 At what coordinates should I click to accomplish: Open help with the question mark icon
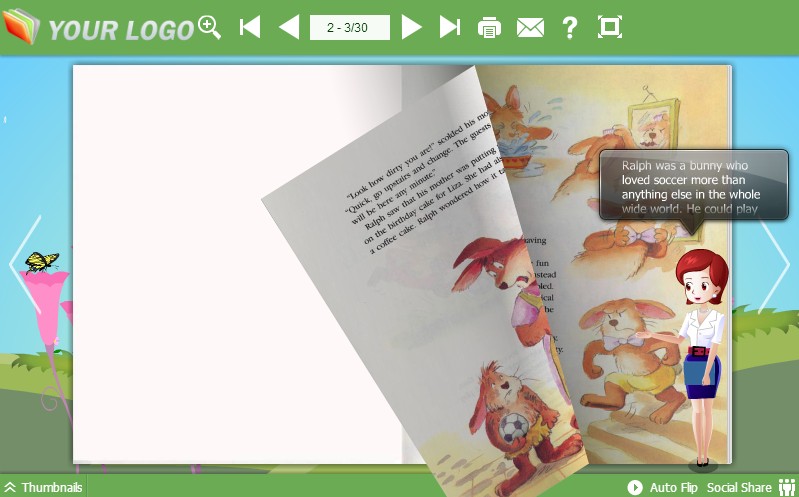click(x=570, y=28)
